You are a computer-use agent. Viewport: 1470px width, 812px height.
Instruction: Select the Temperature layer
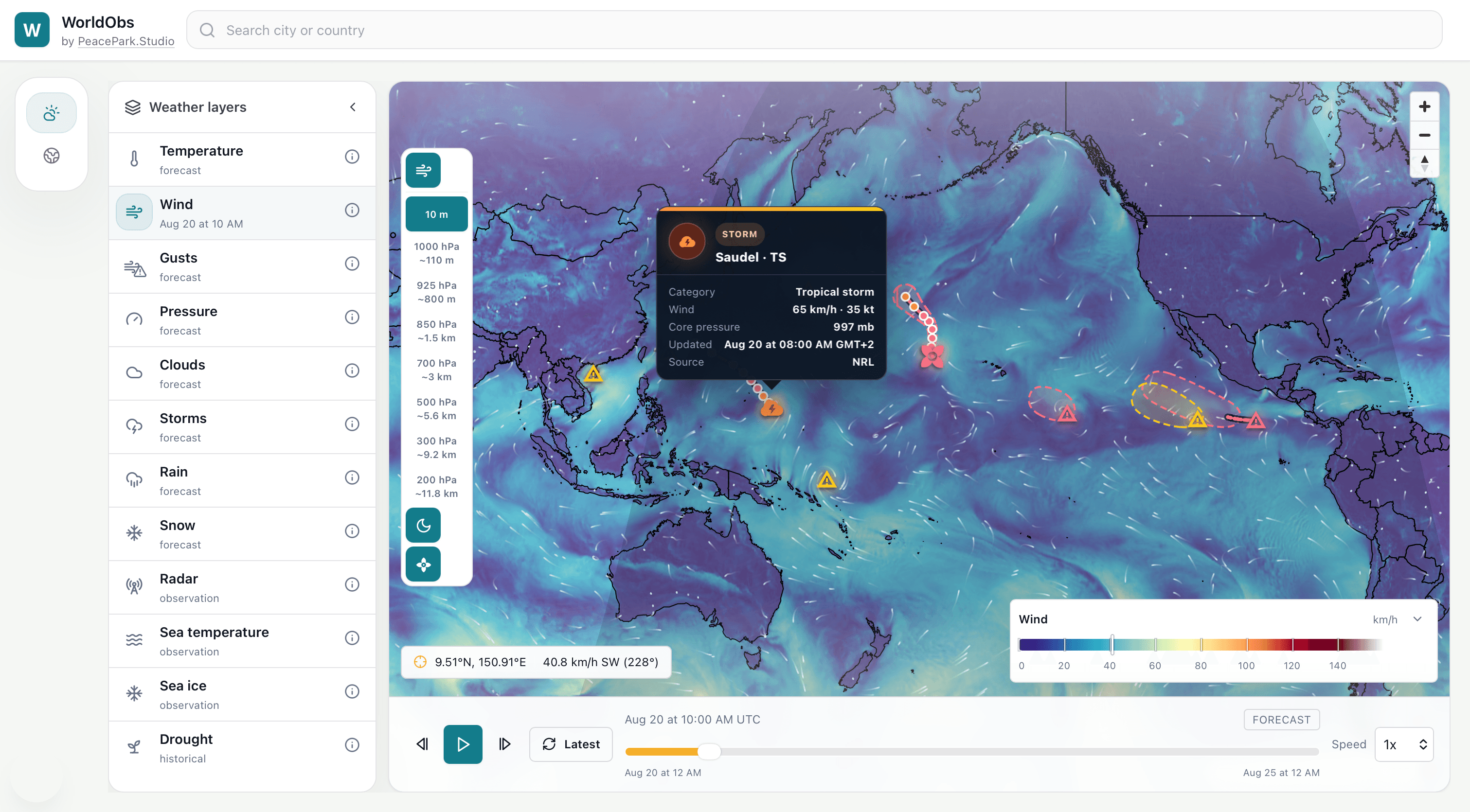[242, 159]
